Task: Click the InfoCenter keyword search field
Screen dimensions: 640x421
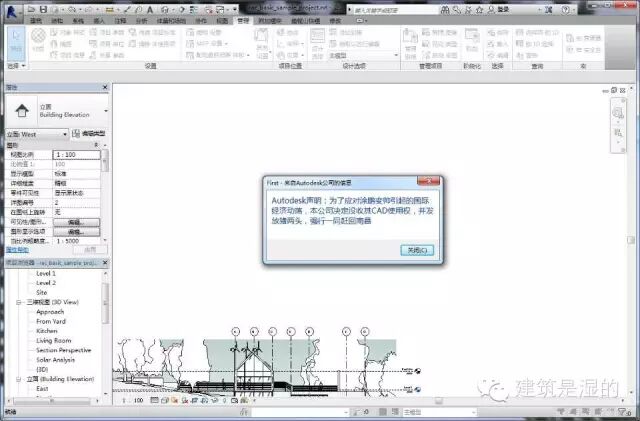Action: (395, 9)
